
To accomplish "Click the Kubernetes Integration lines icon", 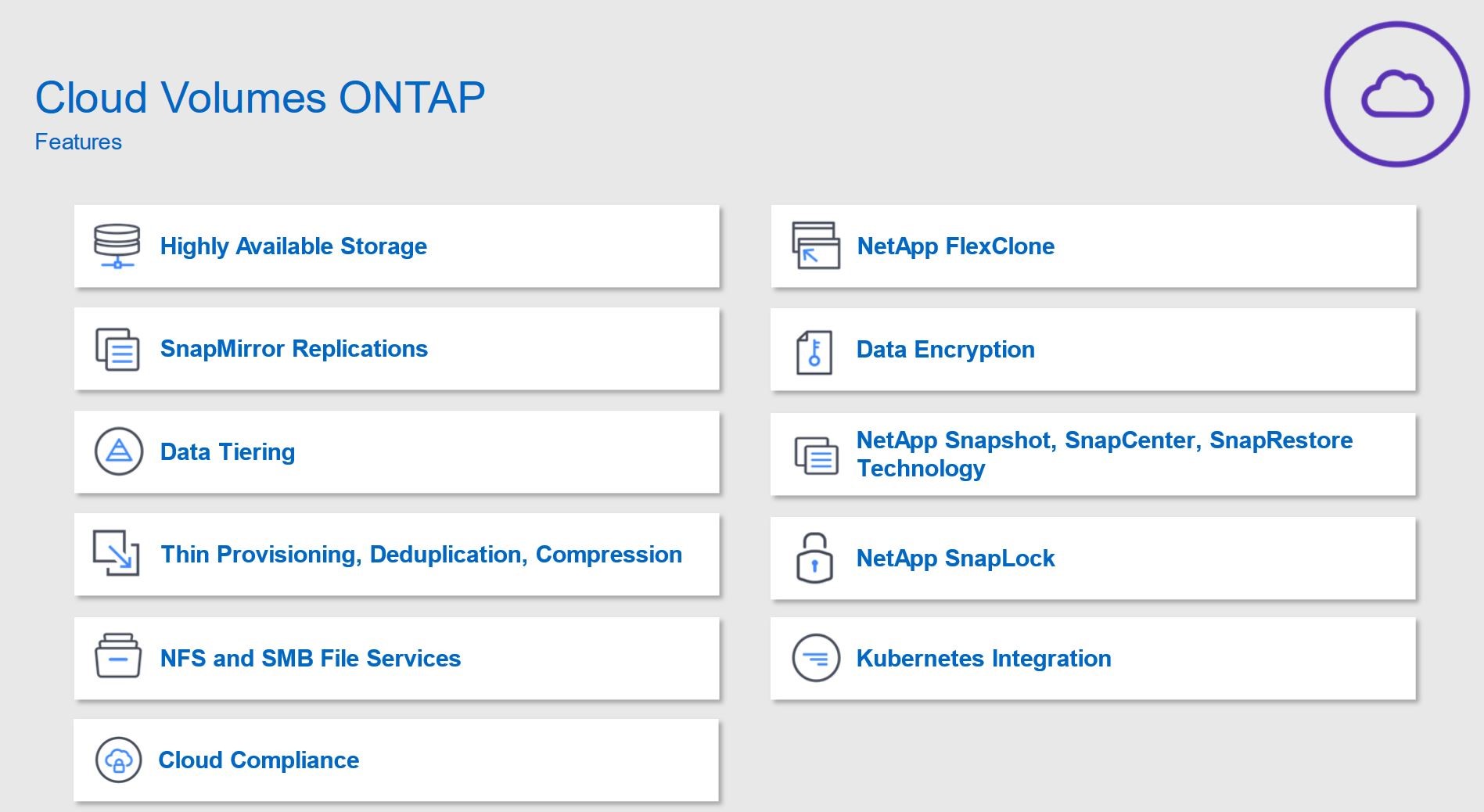I will click(x=816, y=658).
